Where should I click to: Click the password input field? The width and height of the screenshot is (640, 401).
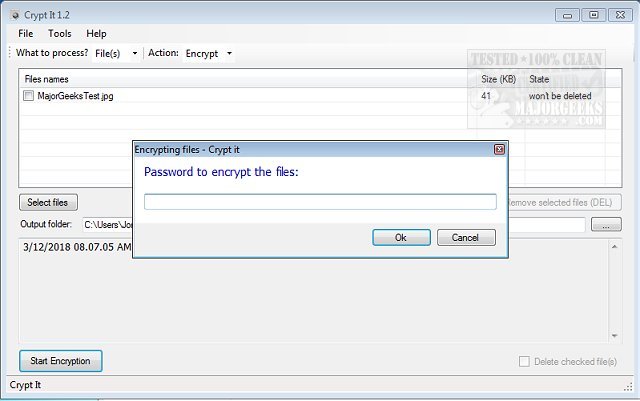click(320, 202)
